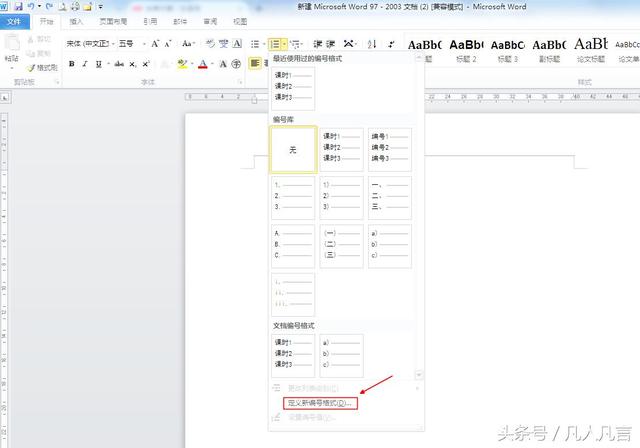This screenshot has width=640, height=448.
Task: Click the Character Border icon
Action: coord(237,43)
